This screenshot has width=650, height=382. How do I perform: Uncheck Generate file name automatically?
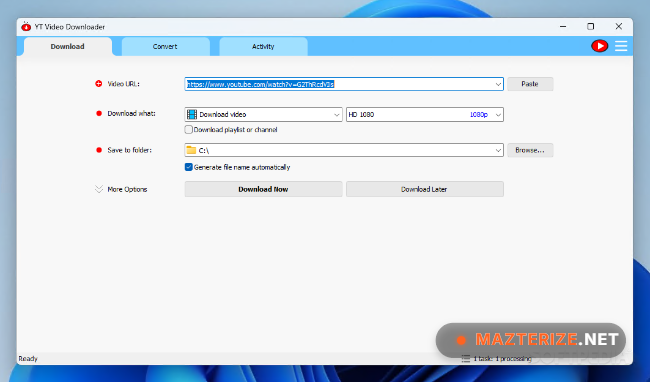(189, 167)
